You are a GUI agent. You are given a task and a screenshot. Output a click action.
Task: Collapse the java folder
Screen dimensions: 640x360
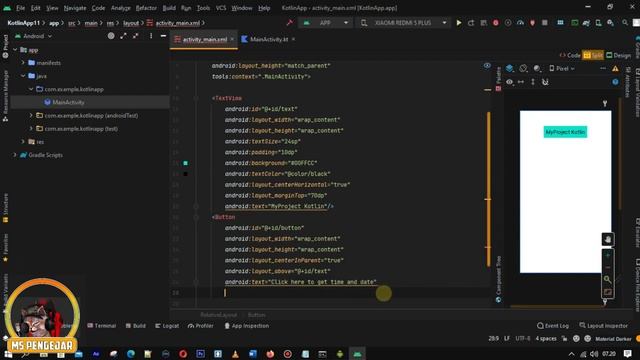(23, 76)
